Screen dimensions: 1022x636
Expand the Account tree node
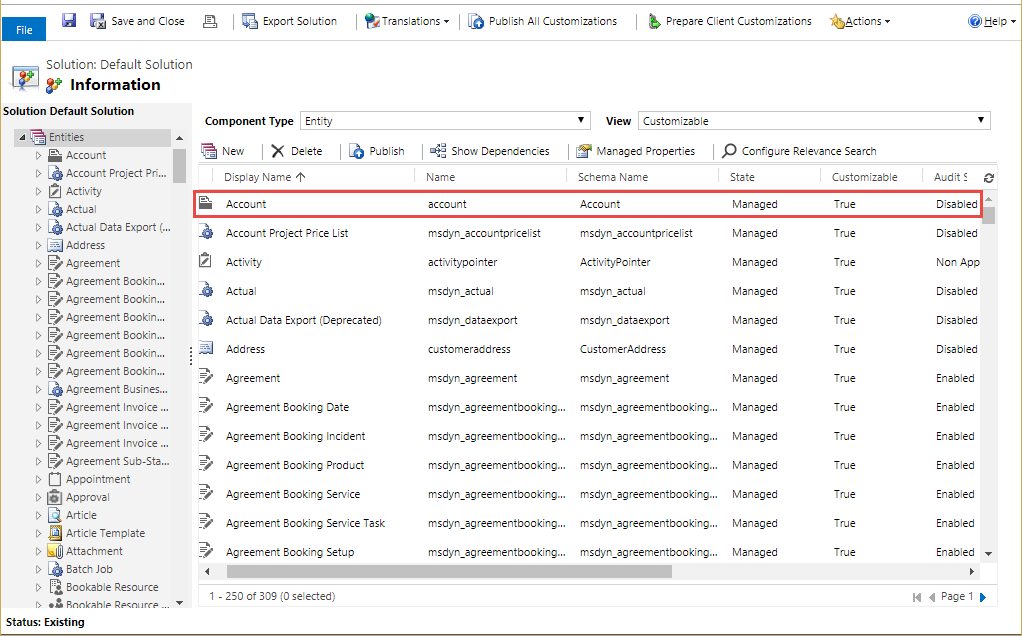pos(39,155)
